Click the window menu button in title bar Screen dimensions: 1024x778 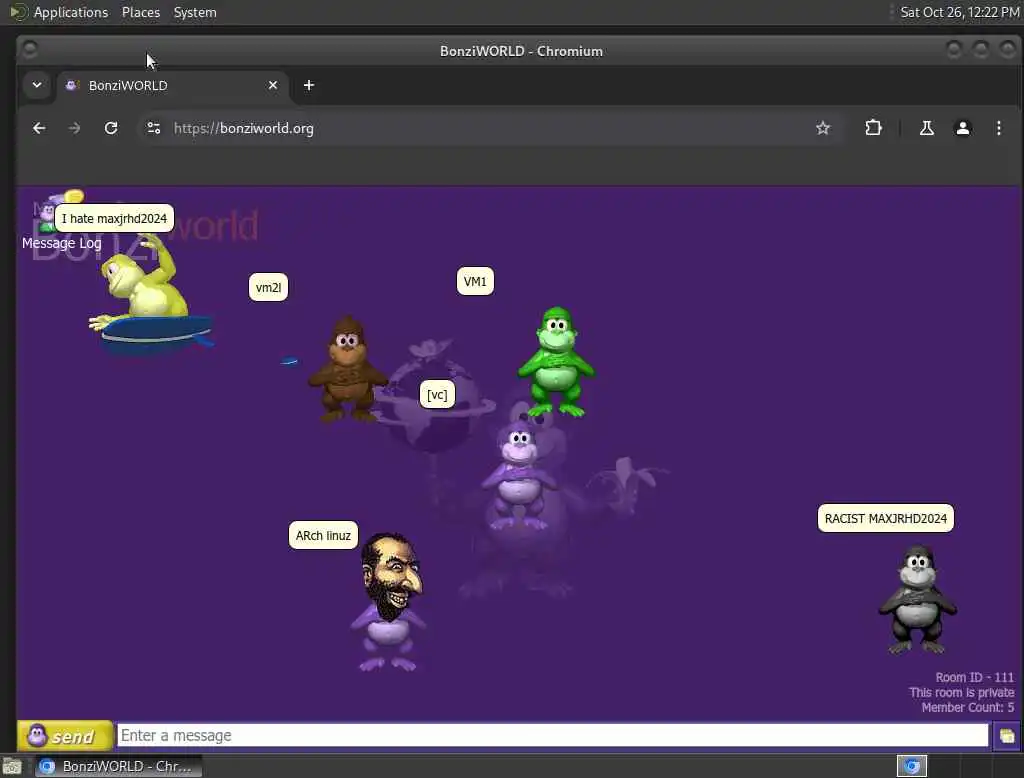click(x=30, y=50)
